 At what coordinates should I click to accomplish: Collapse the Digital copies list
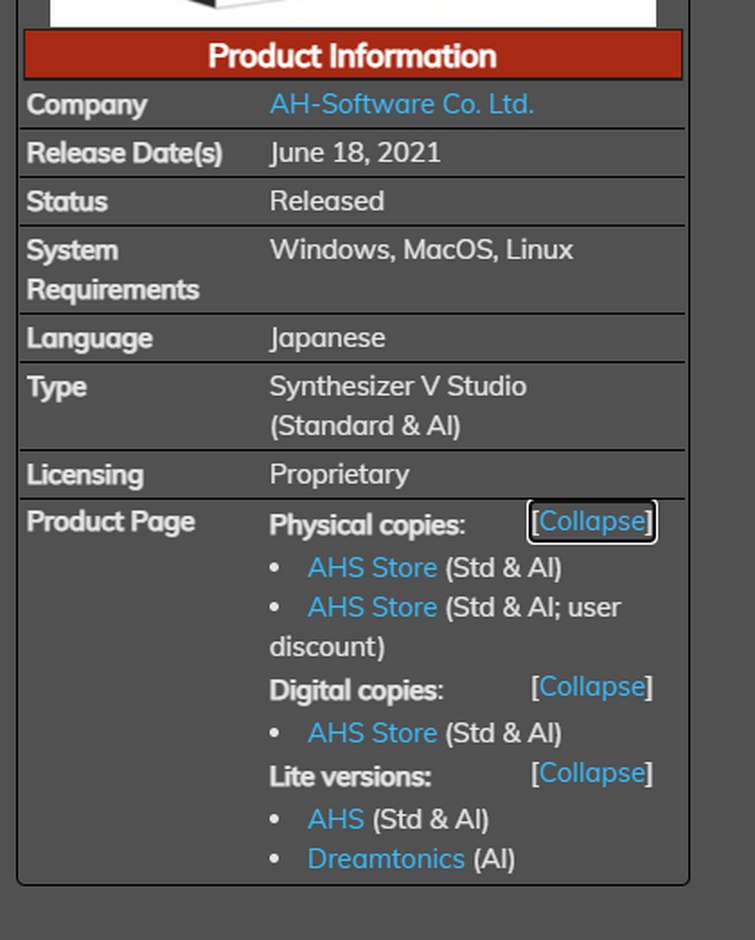coord(592,687)
